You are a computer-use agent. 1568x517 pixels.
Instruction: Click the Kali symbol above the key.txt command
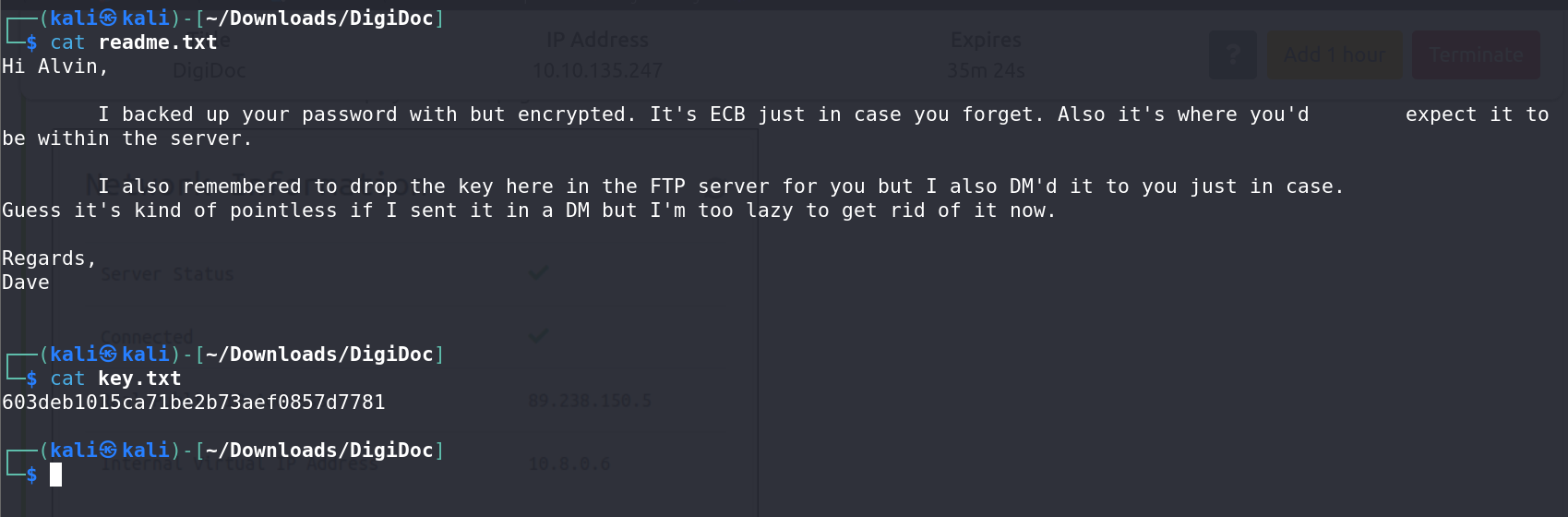pyautogui.click(x=108, y=355)
